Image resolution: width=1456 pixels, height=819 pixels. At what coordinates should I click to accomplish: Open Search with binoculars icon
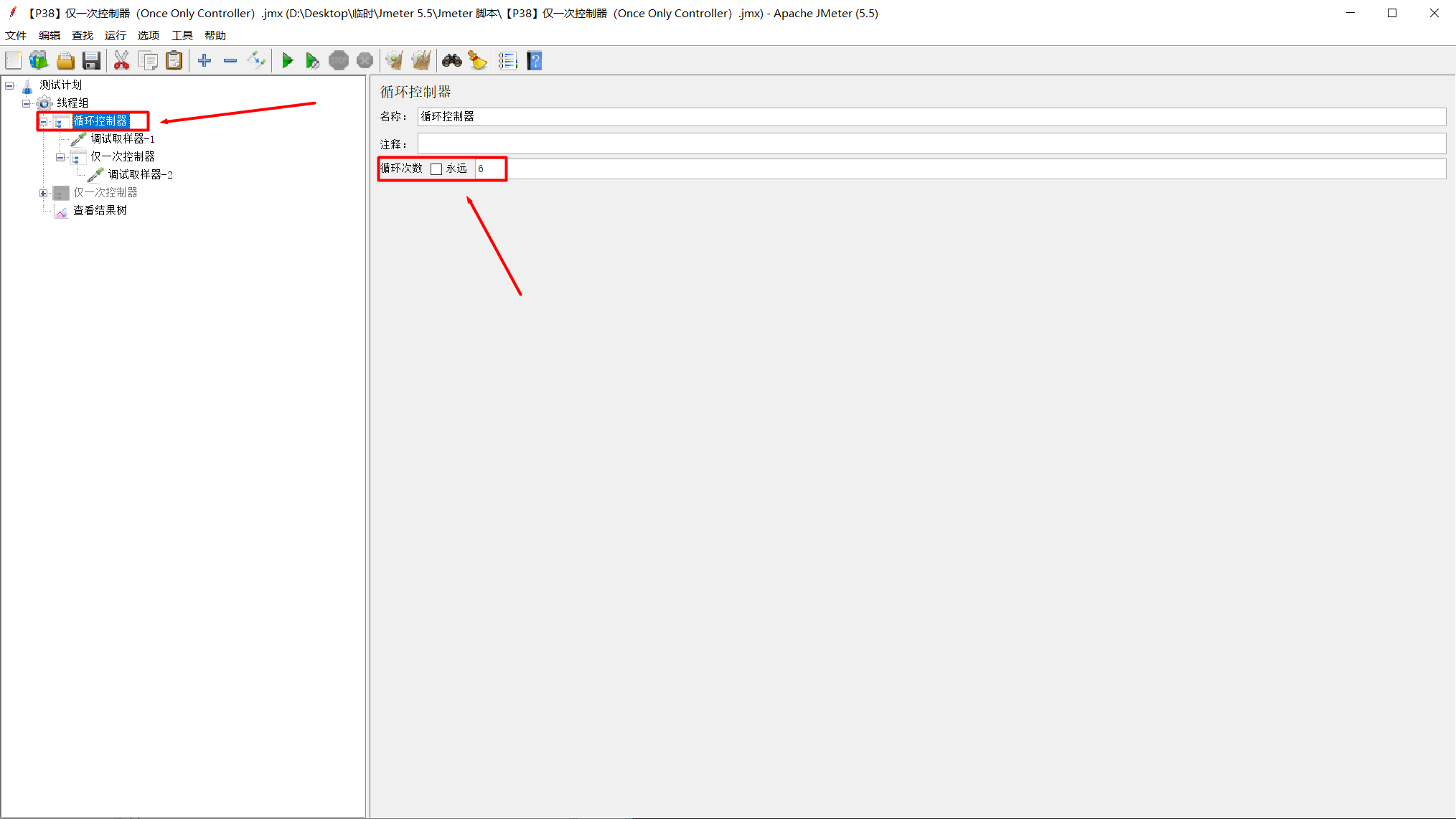[451, 61]
